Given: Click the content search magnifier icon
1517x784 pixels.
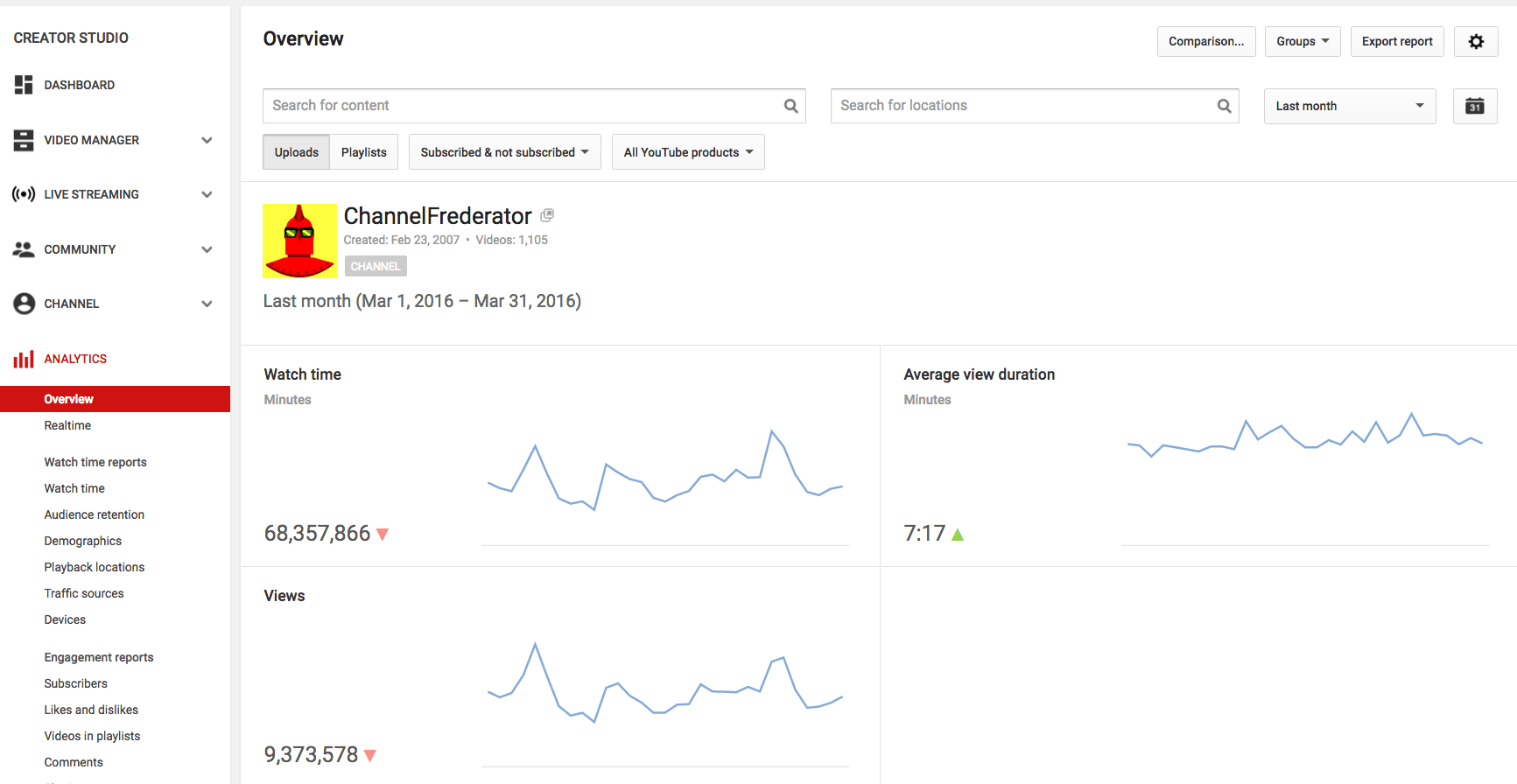Looking at the screenshot, I should click(790, 106).
